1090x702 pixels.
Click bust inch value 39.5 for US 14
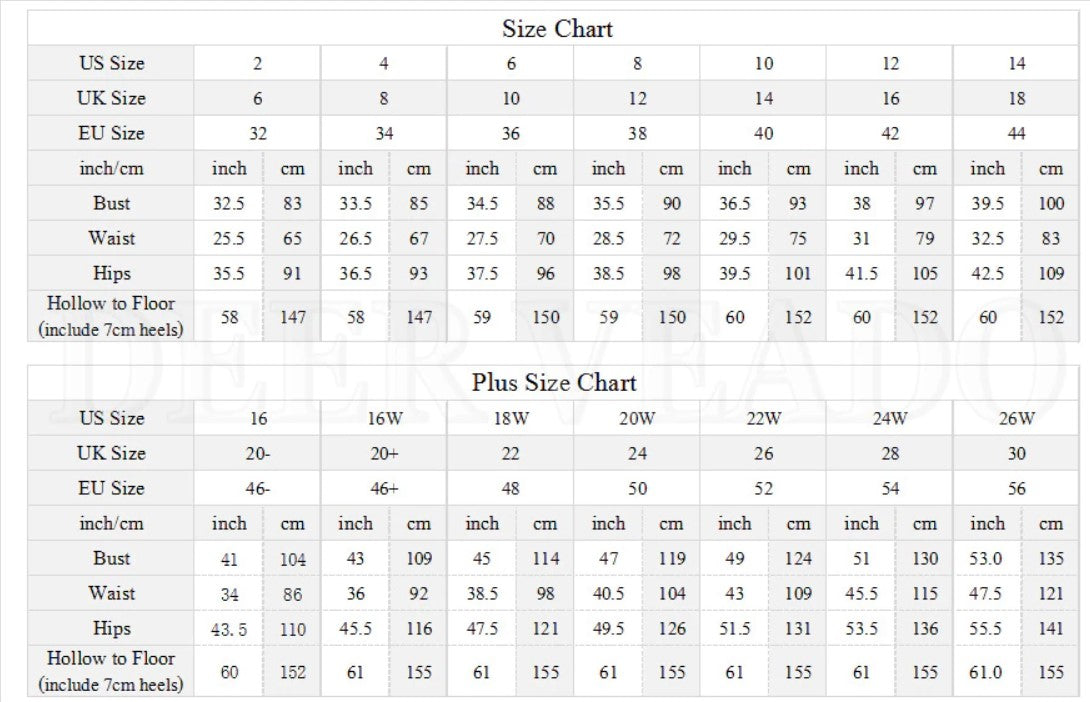[987, 204]
